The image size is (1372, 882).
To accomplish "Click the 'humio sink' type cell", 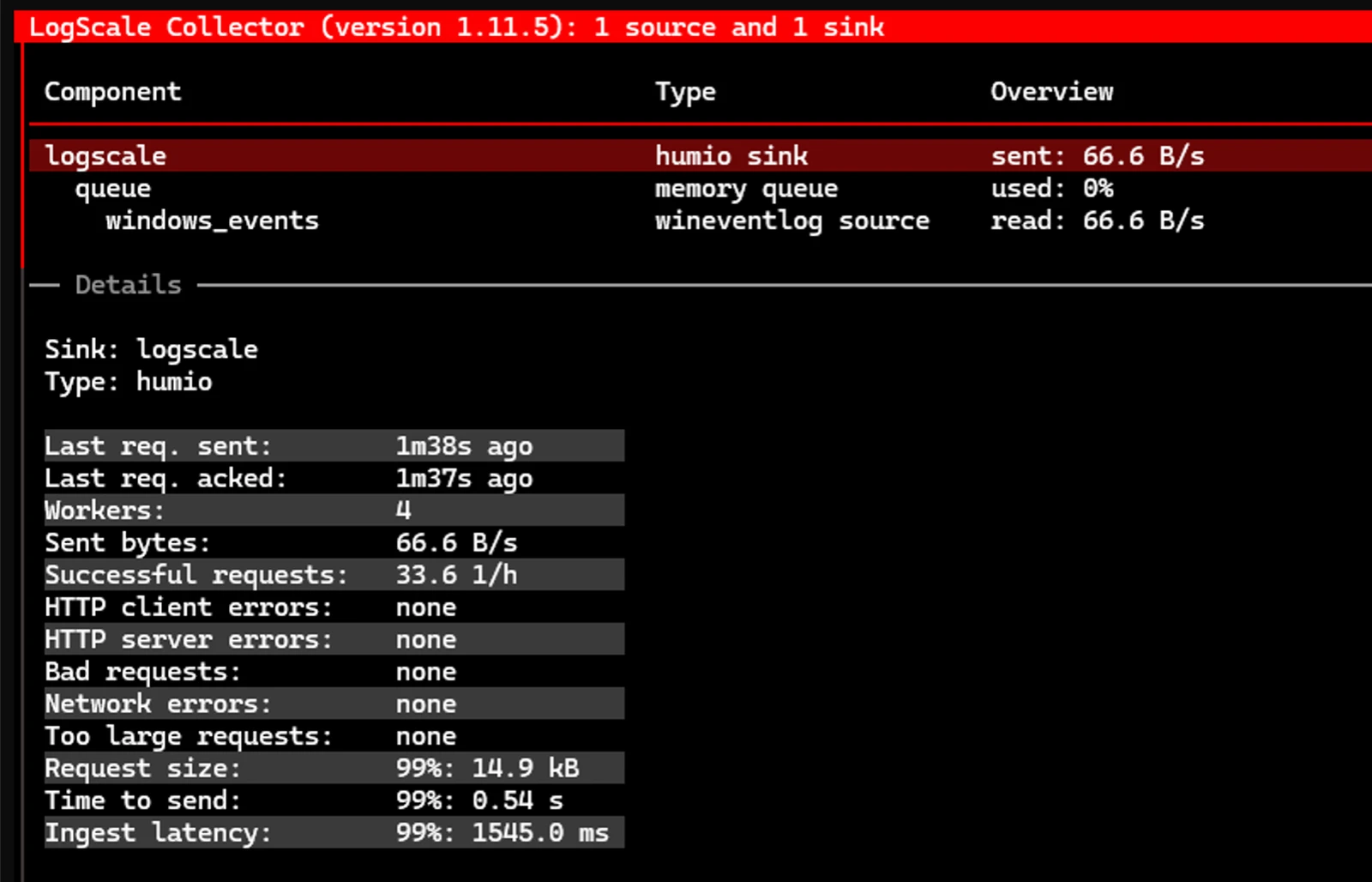I will point(731,155).
